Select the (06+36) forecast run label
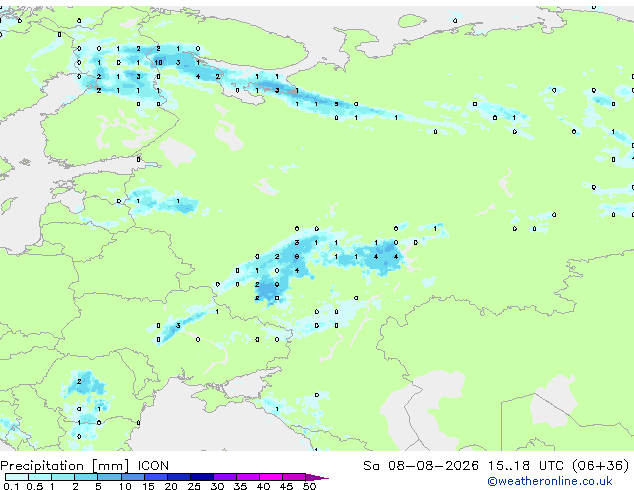The image size is (634, 490). 601,466
